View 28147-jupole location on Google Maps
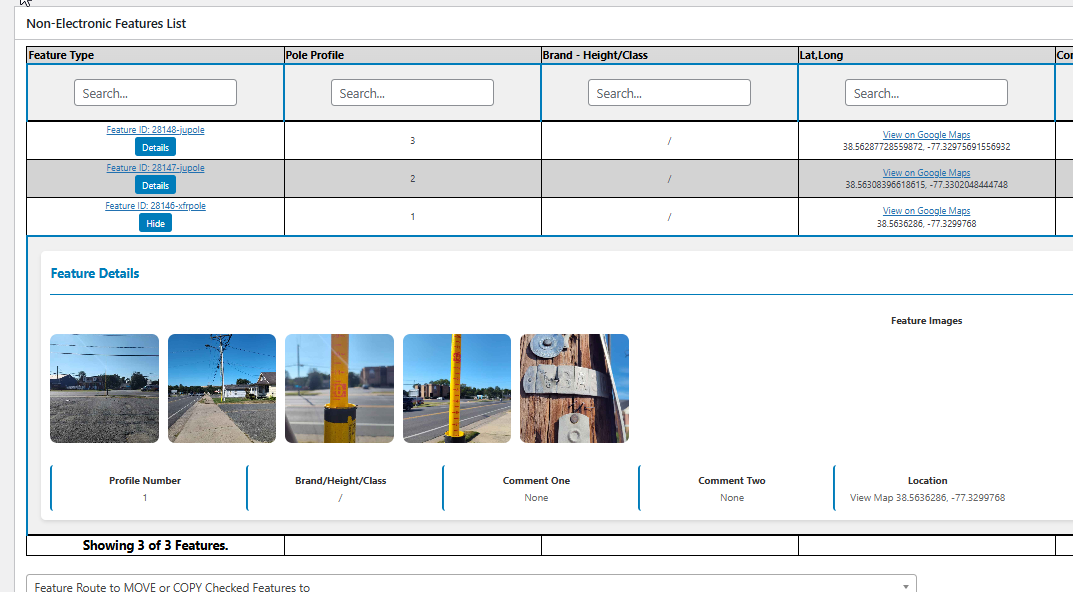This screenshot has width=1073, height=592. pos(926,172)
